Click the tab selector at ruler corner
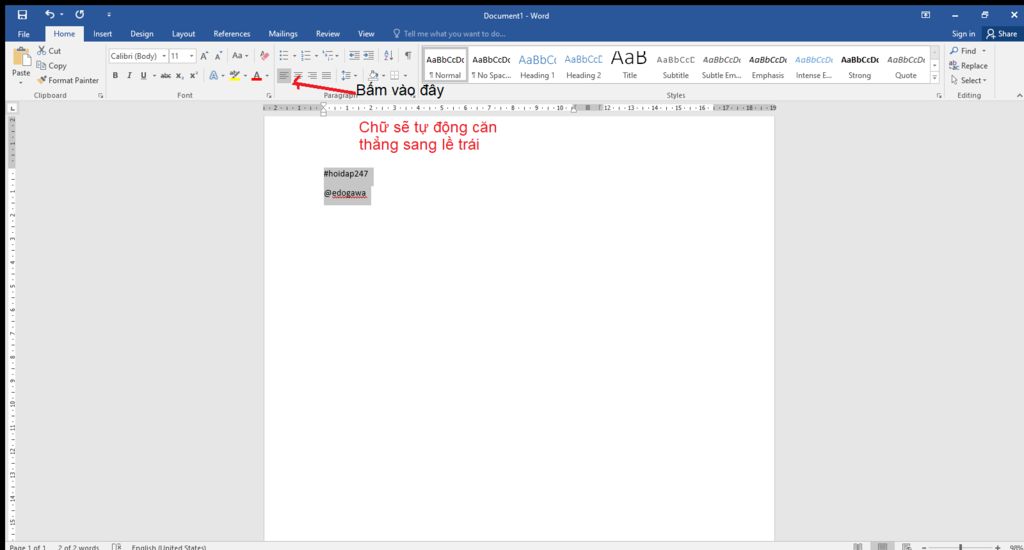This screenshot has height=550, width=1024. coord(12,108)
